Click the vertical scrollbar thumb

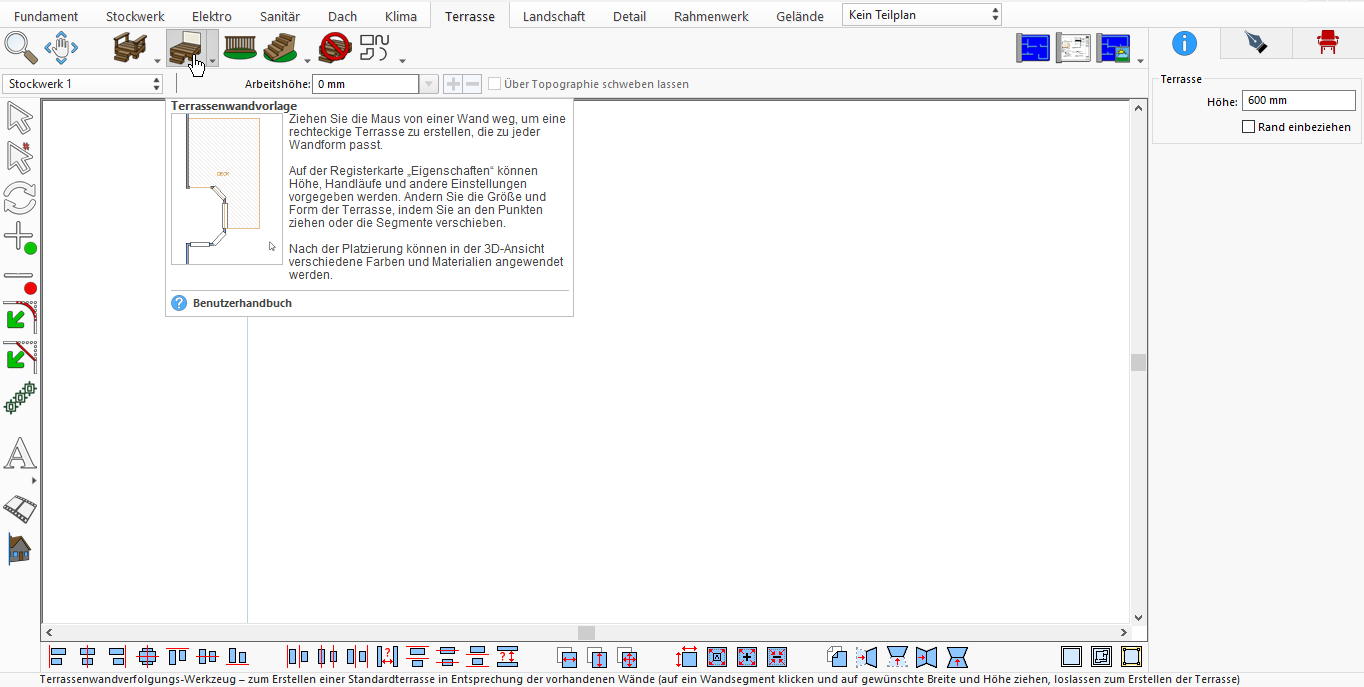pyautogui.click(x=1138, y=362)
